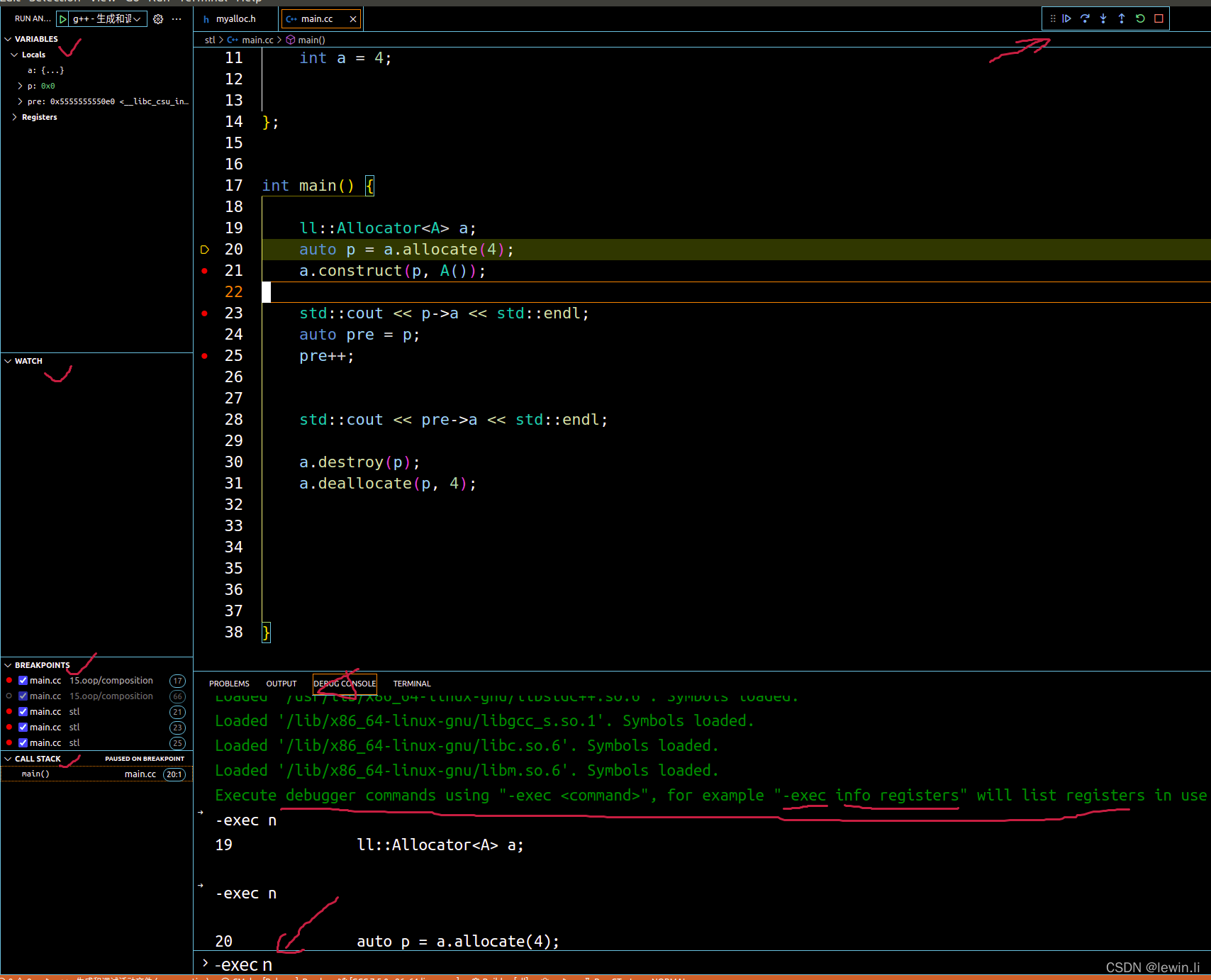
Task: Click the breakpoint dot on line 25
Action: [205, 356]
